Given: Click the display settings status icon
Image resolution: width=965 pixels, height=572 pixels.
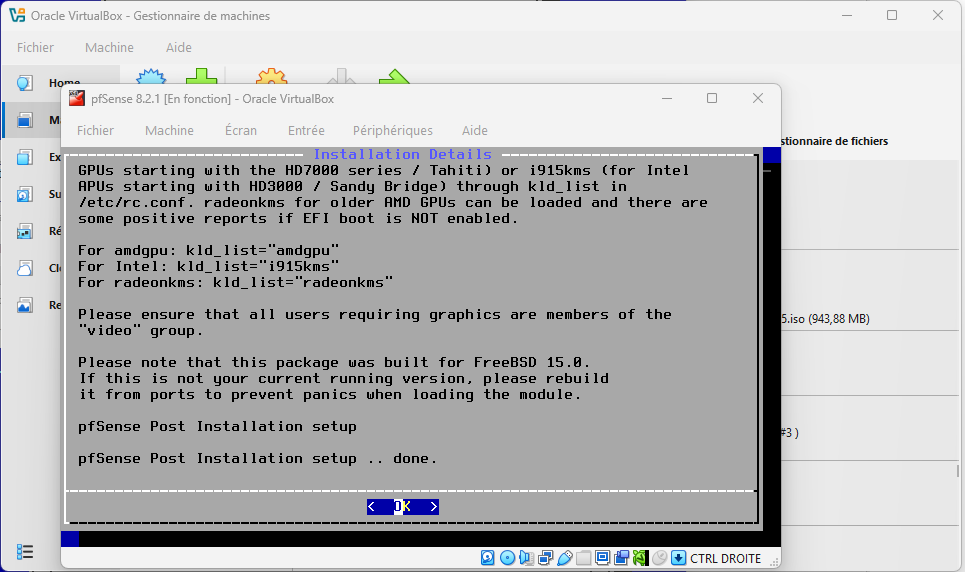Looking at the screenshot, I should click(x=602, y=558).
